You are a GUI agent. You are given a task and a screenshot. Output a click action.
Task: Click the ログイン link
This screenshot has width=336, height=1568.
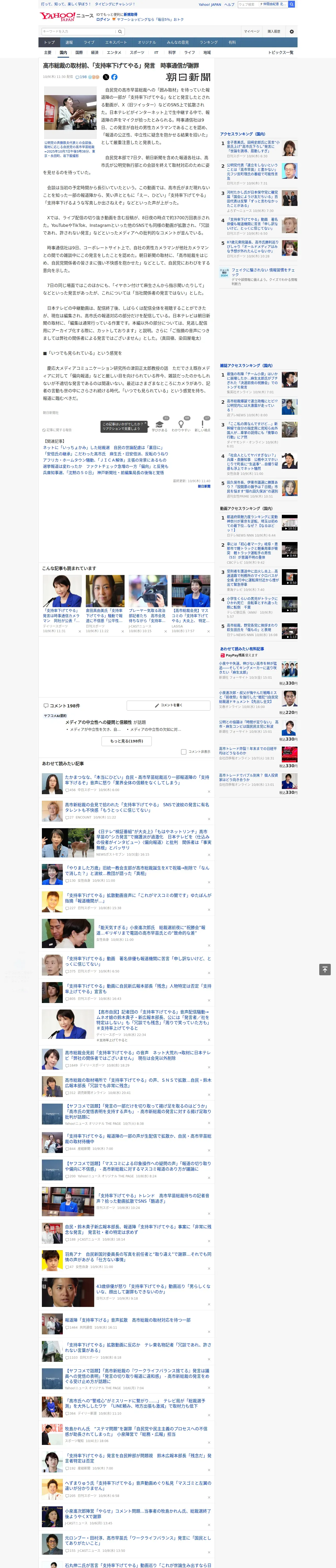(x=103, y=20)
